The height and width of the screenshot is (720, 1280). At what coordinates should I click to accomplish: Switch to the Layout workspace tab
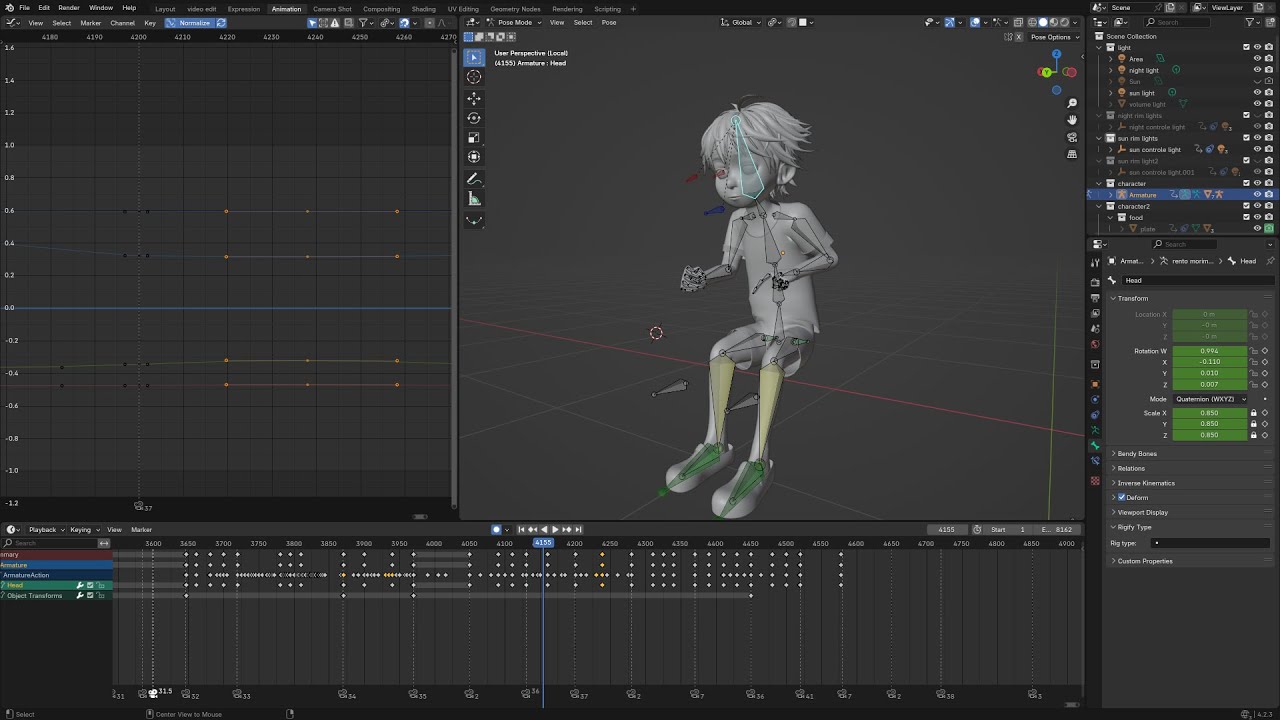tap(165, 9)
